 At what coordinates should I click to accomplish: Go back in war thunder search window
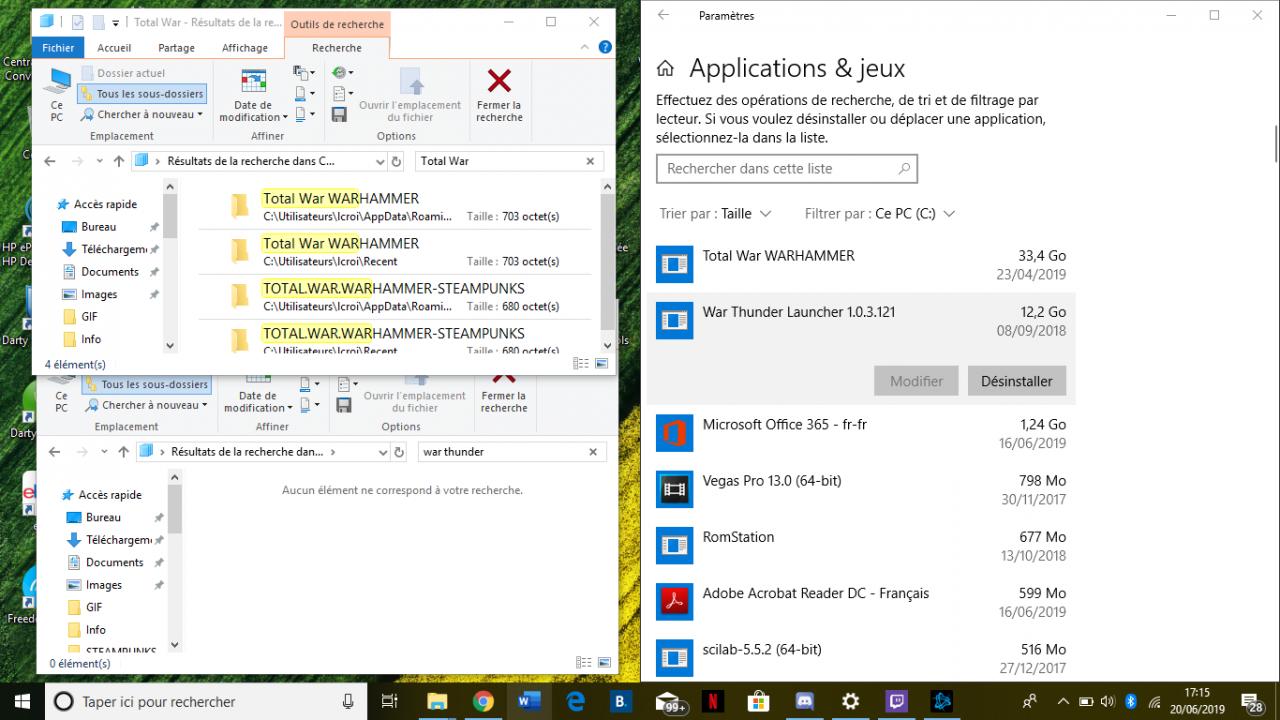click(54, 452)
